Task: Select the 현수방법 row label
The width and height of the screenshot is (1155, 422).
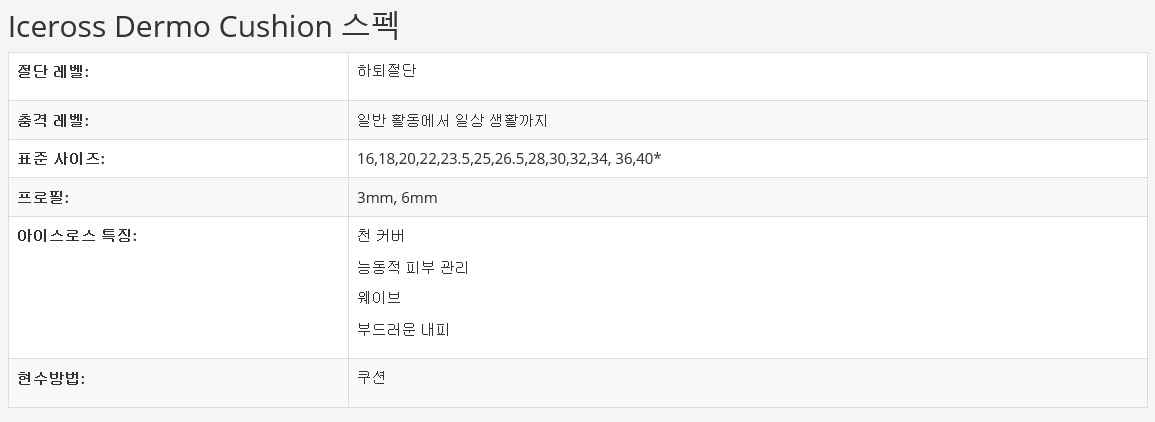Action: tap(51, 378)
